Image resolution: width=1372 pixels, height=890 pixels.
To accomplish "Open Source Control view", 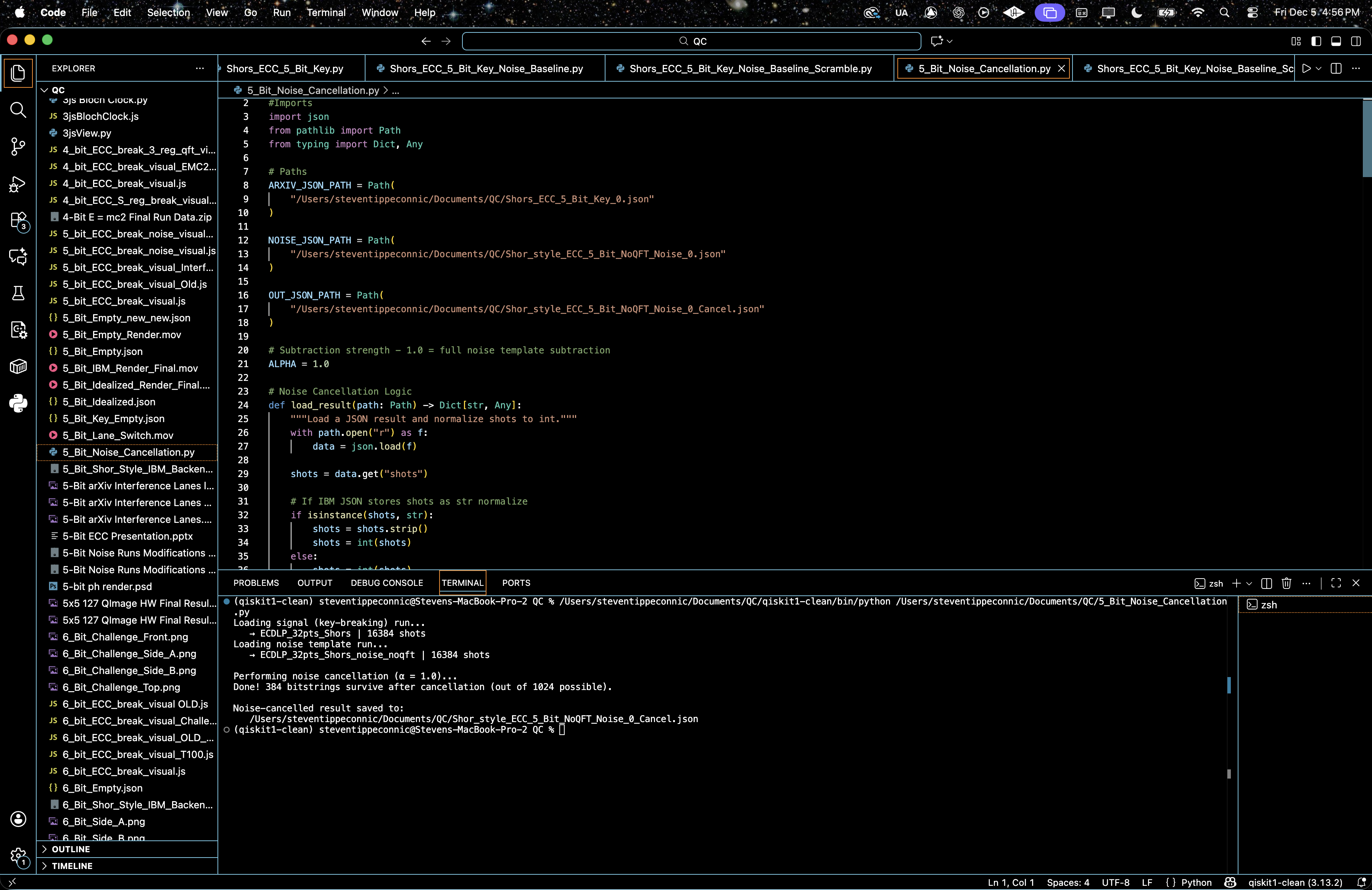I will tap(18, 147).
